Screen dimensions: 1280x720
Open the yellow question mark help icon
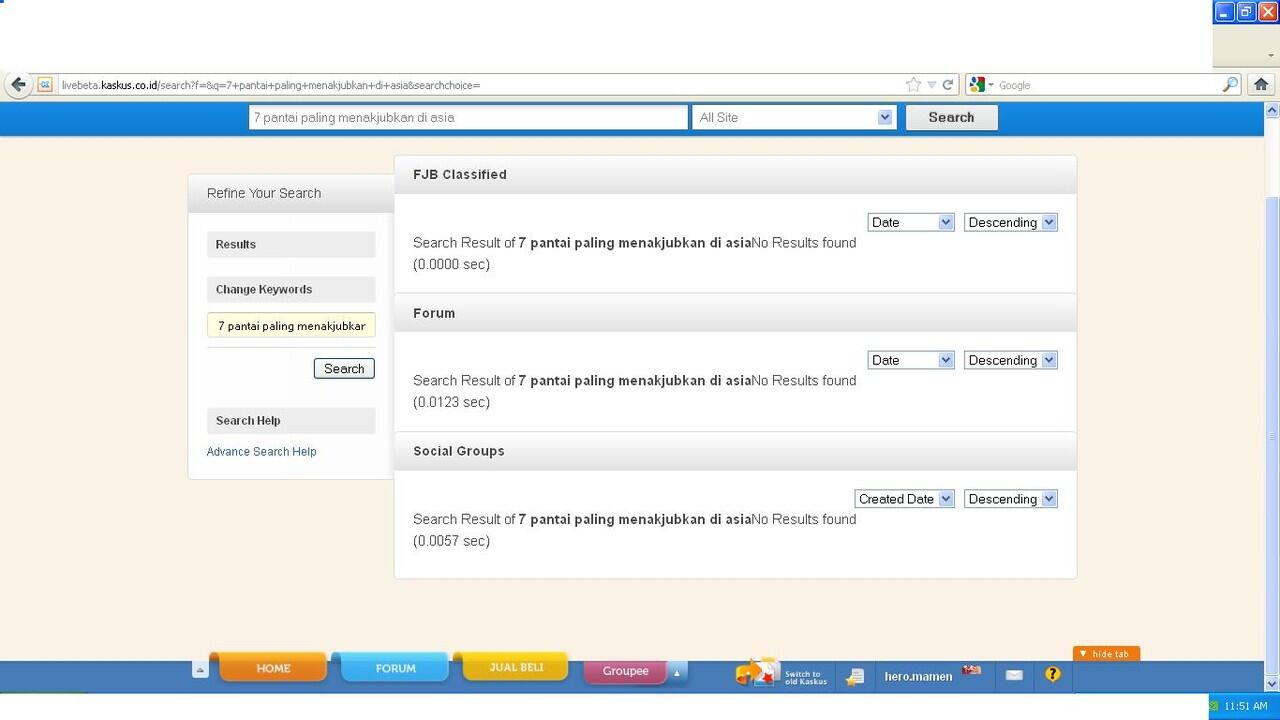tap(1052, 674)
